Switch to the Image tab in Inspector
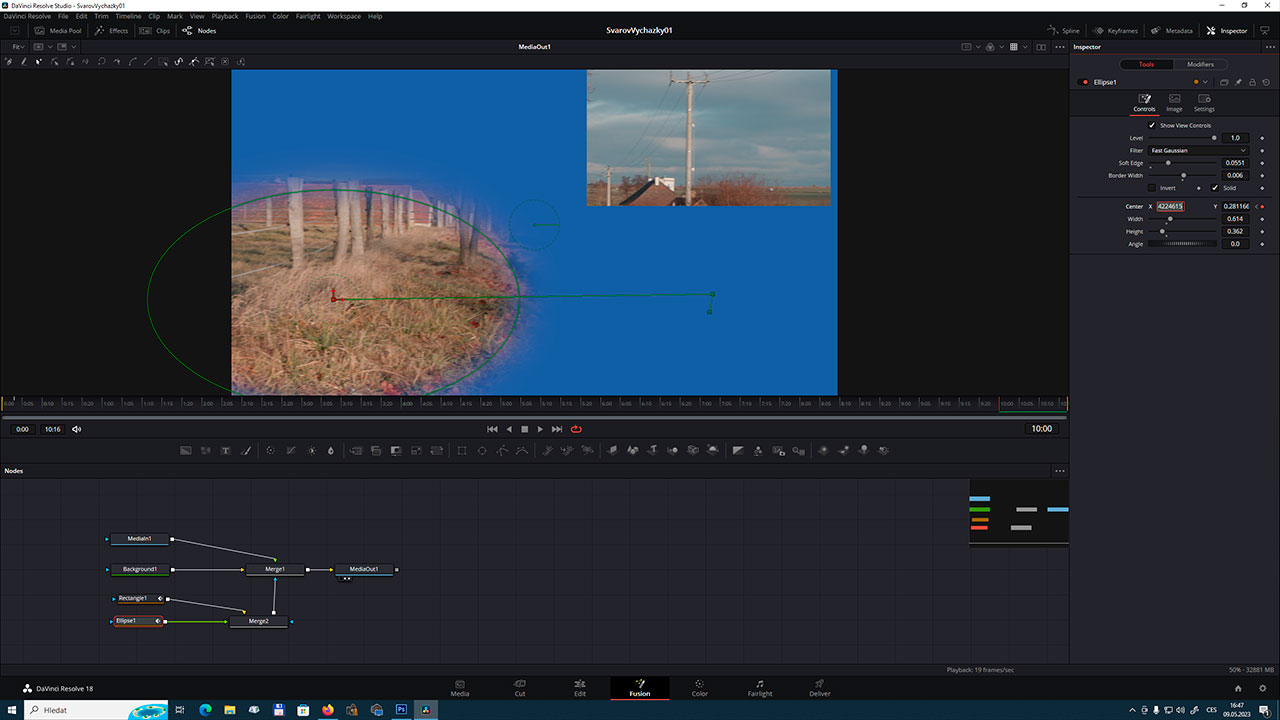This screenshot has height=720, width=1280. click(x=1174, y=103)
